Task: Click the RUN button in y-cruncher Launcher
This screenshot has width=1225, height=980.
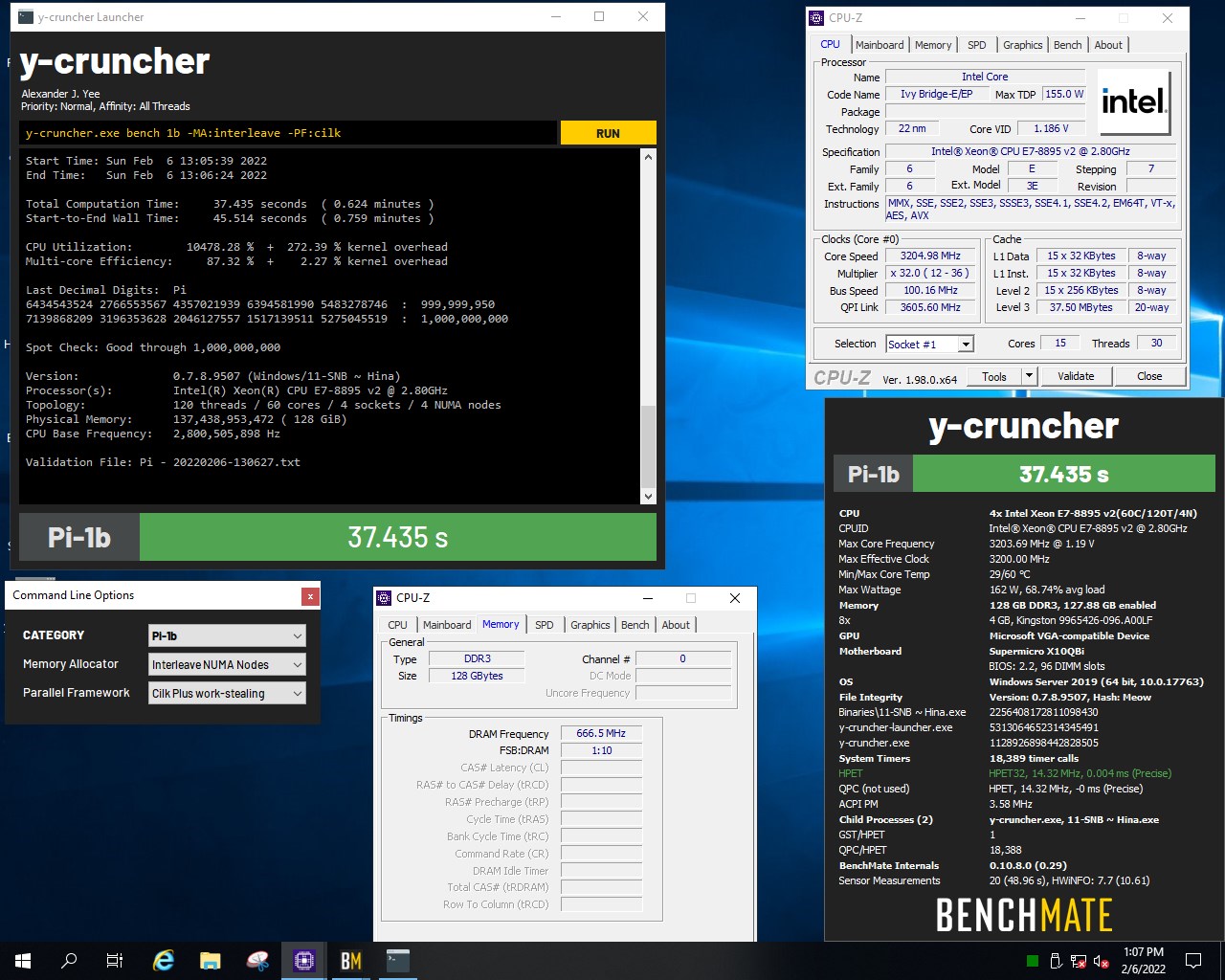Action: point(608,133)
